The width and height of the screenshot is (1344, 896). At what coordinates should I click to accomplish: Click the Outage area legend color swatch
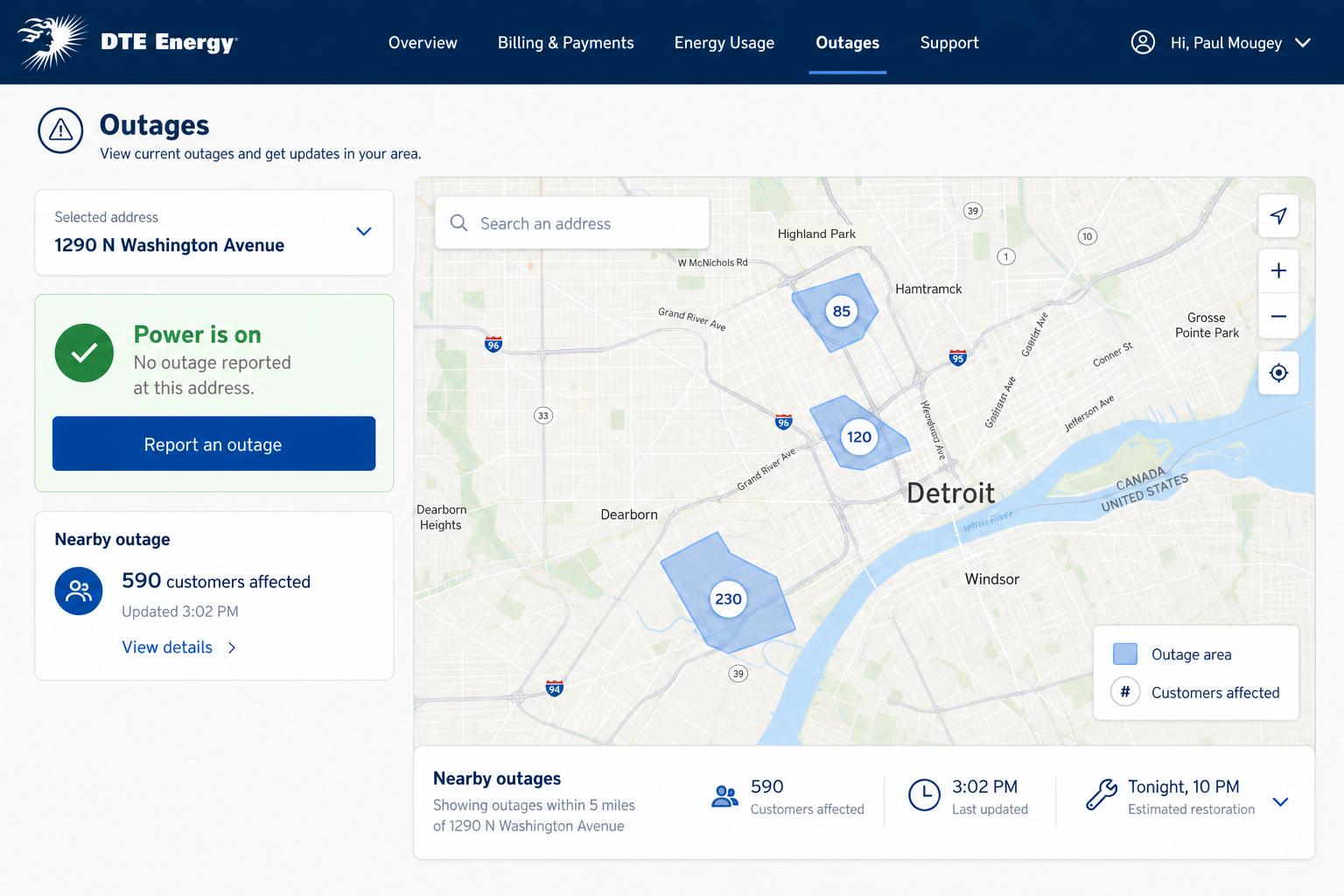click(x=1125, y=654)
